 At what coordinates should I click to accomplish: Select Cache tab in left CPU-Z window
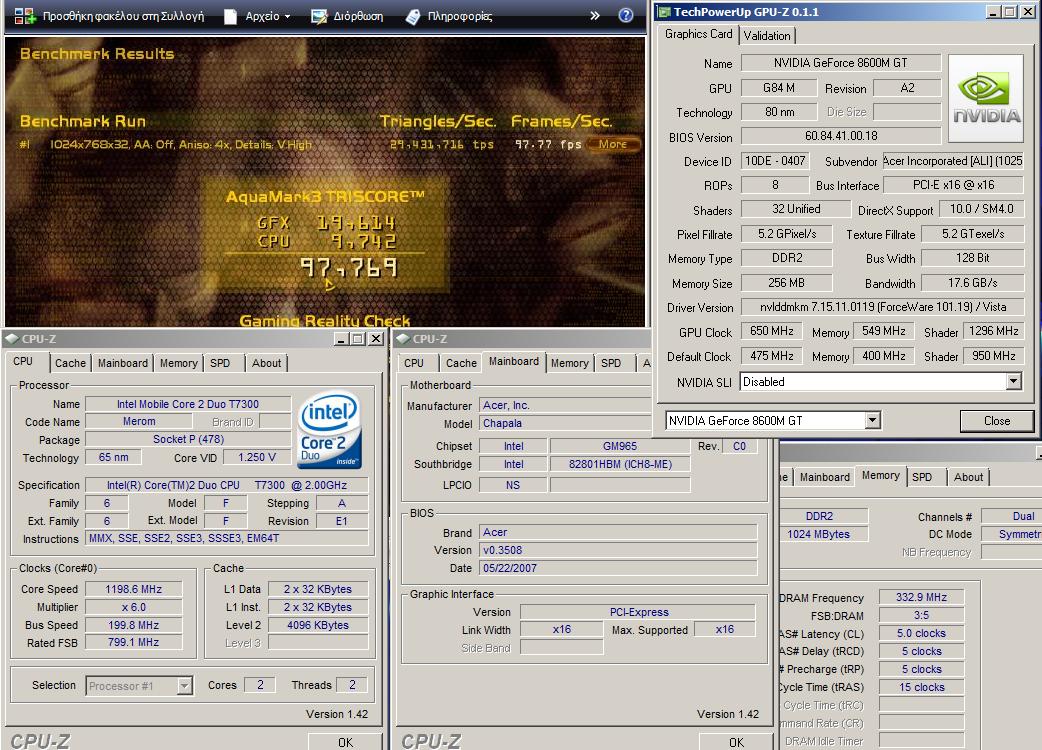[70, 363]
